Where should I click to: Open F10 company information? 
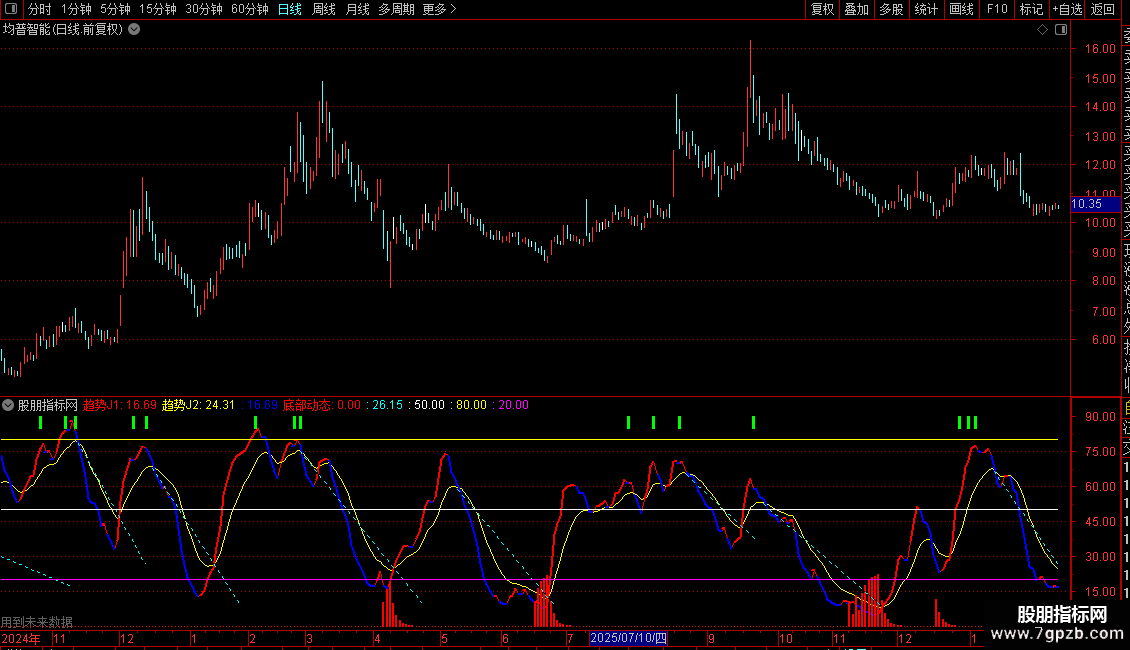997,9
